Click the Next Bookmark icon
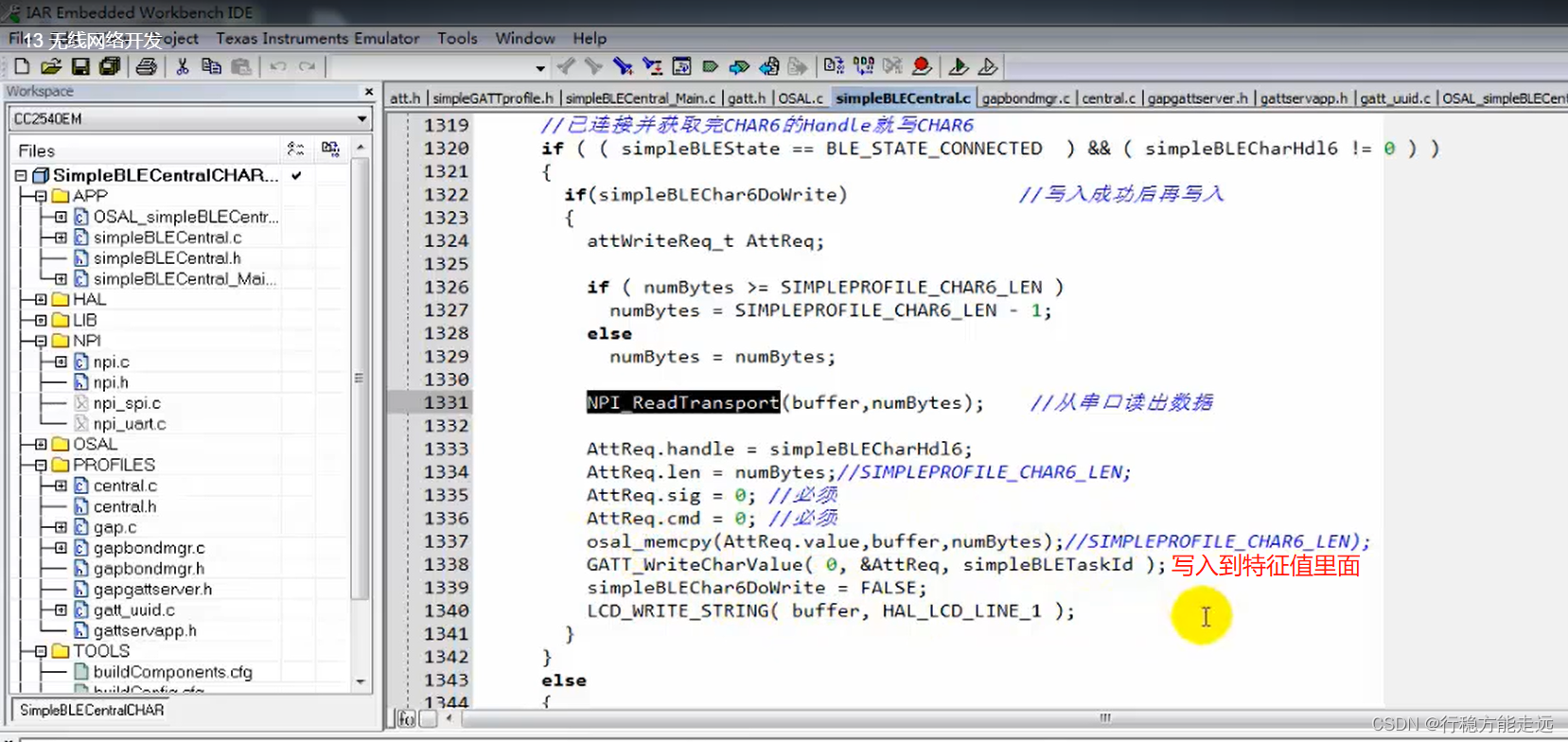The height and width of the screenshot is (742, 1568). pos(739,66)
